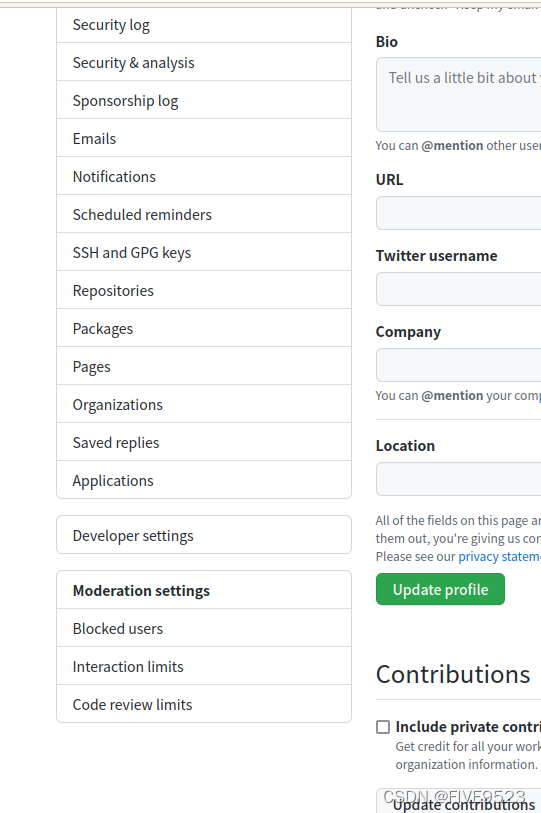The height and width of the screenshot is (813, 541).
Task: Click the Update contributions button
Action: 459,802
